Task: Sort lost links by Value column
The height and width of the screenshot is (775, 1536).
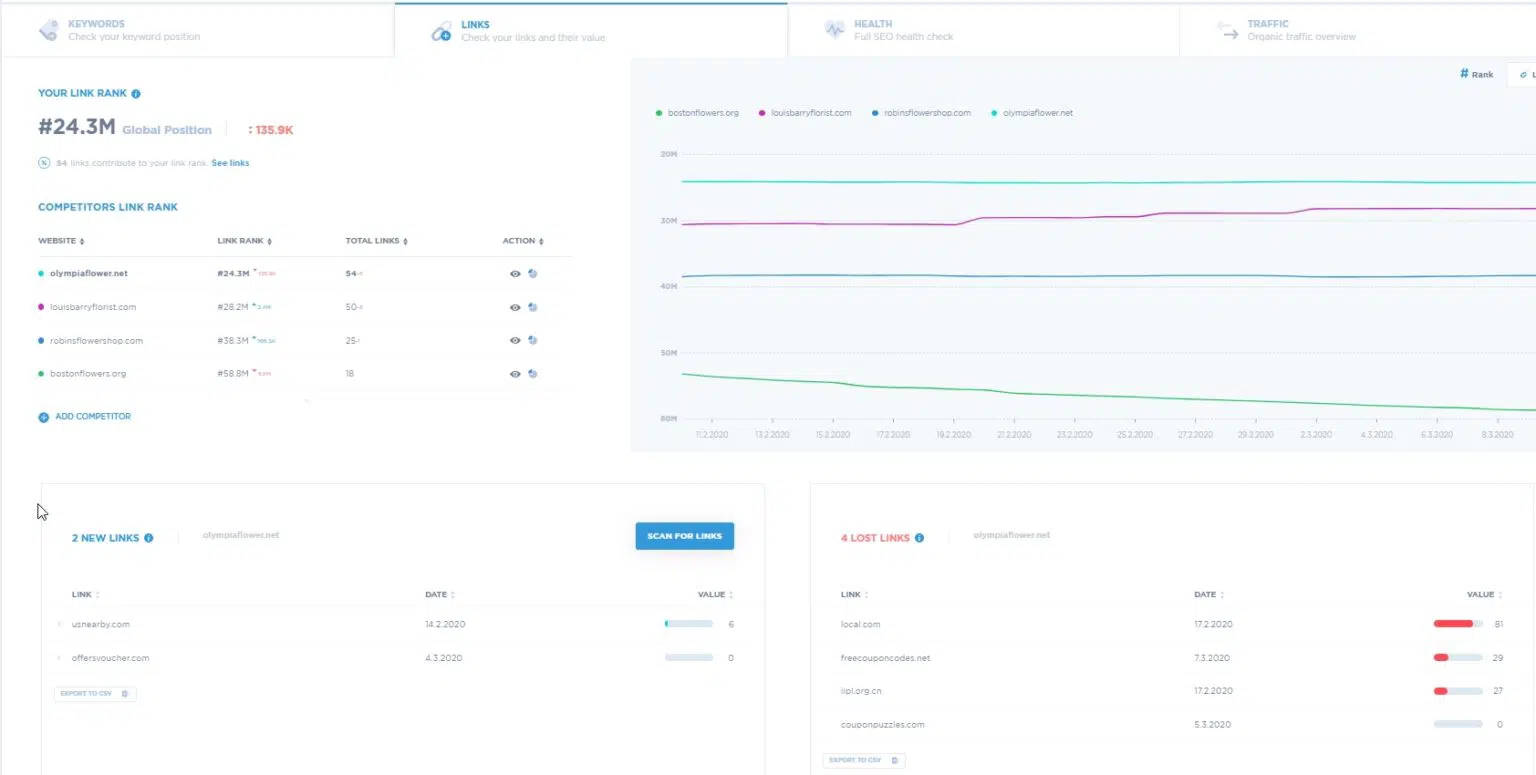Action: click(x=1485, y=595)
